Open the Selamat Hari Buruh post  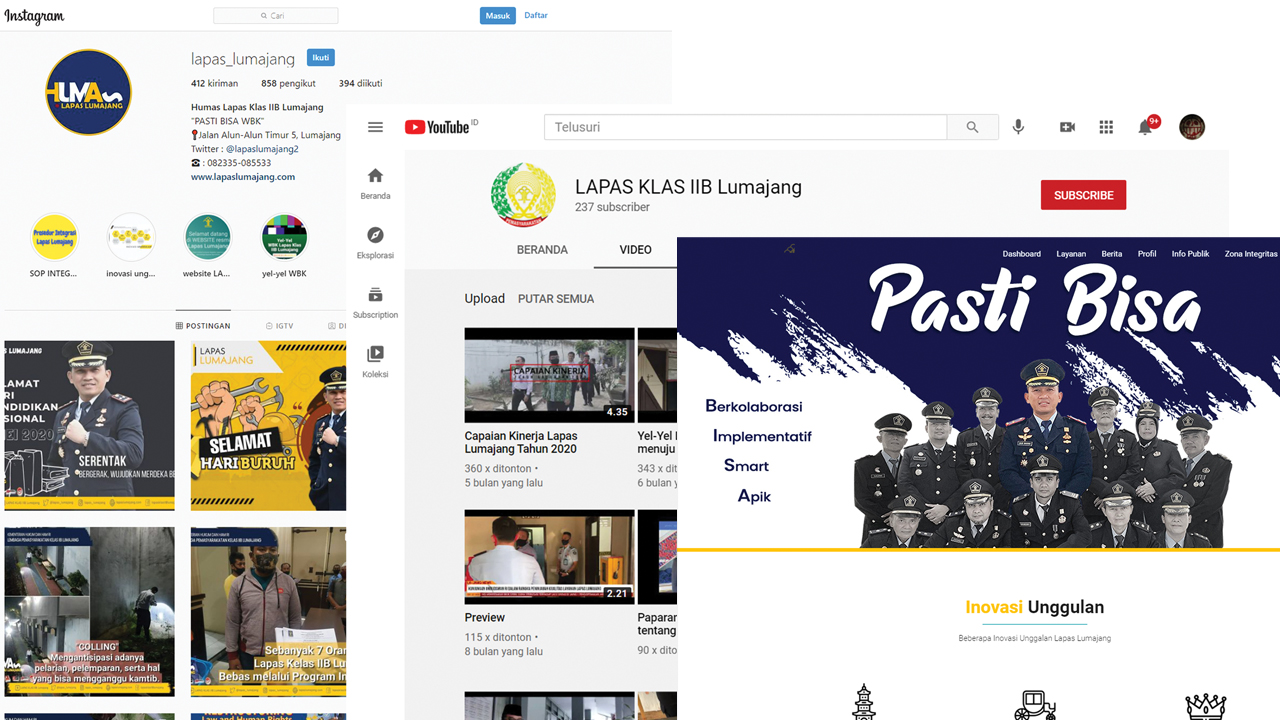[268, 425]
